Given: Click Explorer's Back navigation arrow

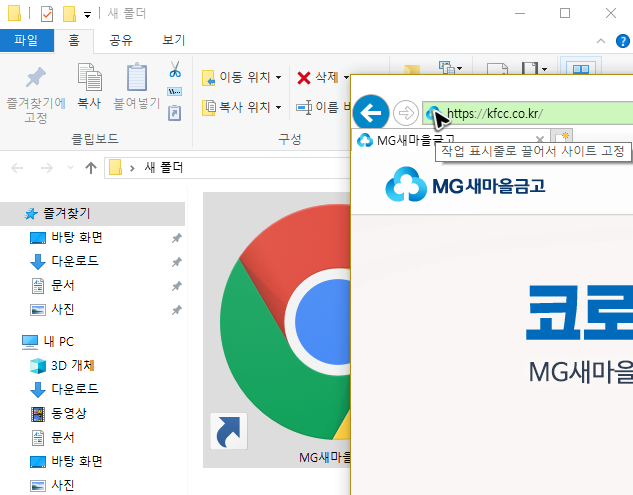Looking at the screenshot, I should [x=17, y=168].
